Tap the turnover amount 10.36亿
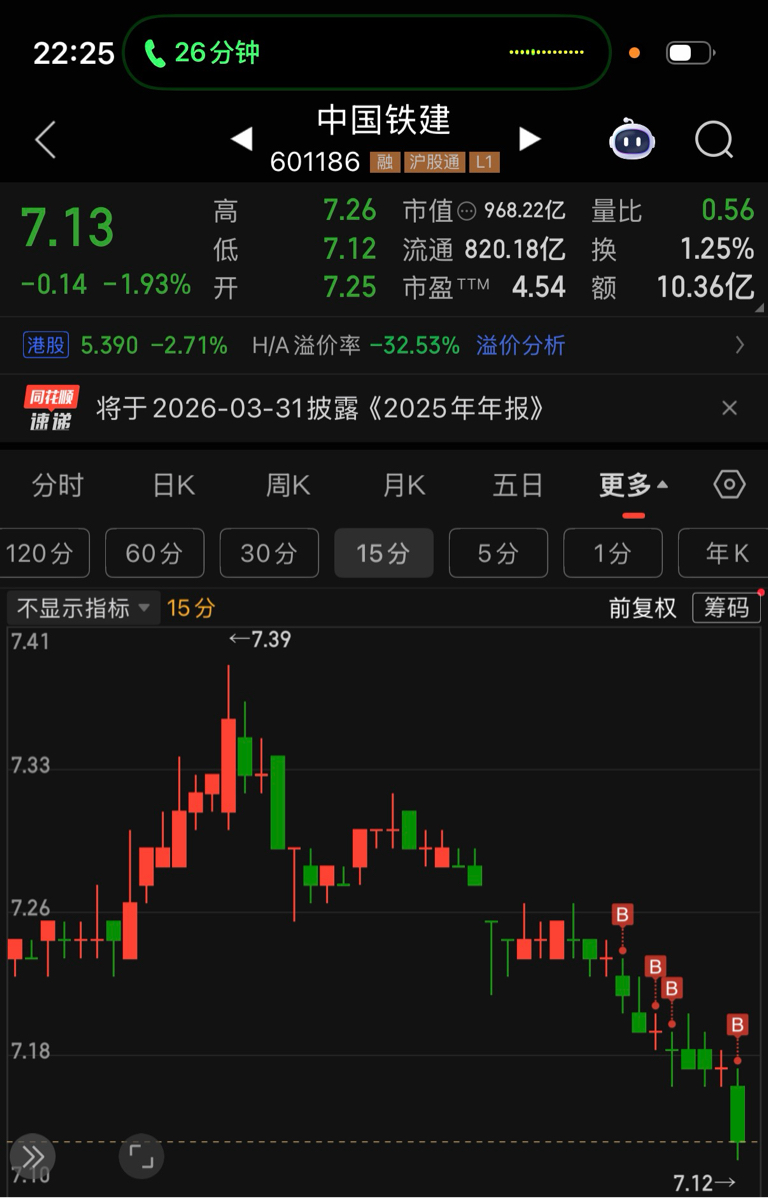Image resolution: width=768 pixels, height=1198 pixels. click(x=705, y=287)
